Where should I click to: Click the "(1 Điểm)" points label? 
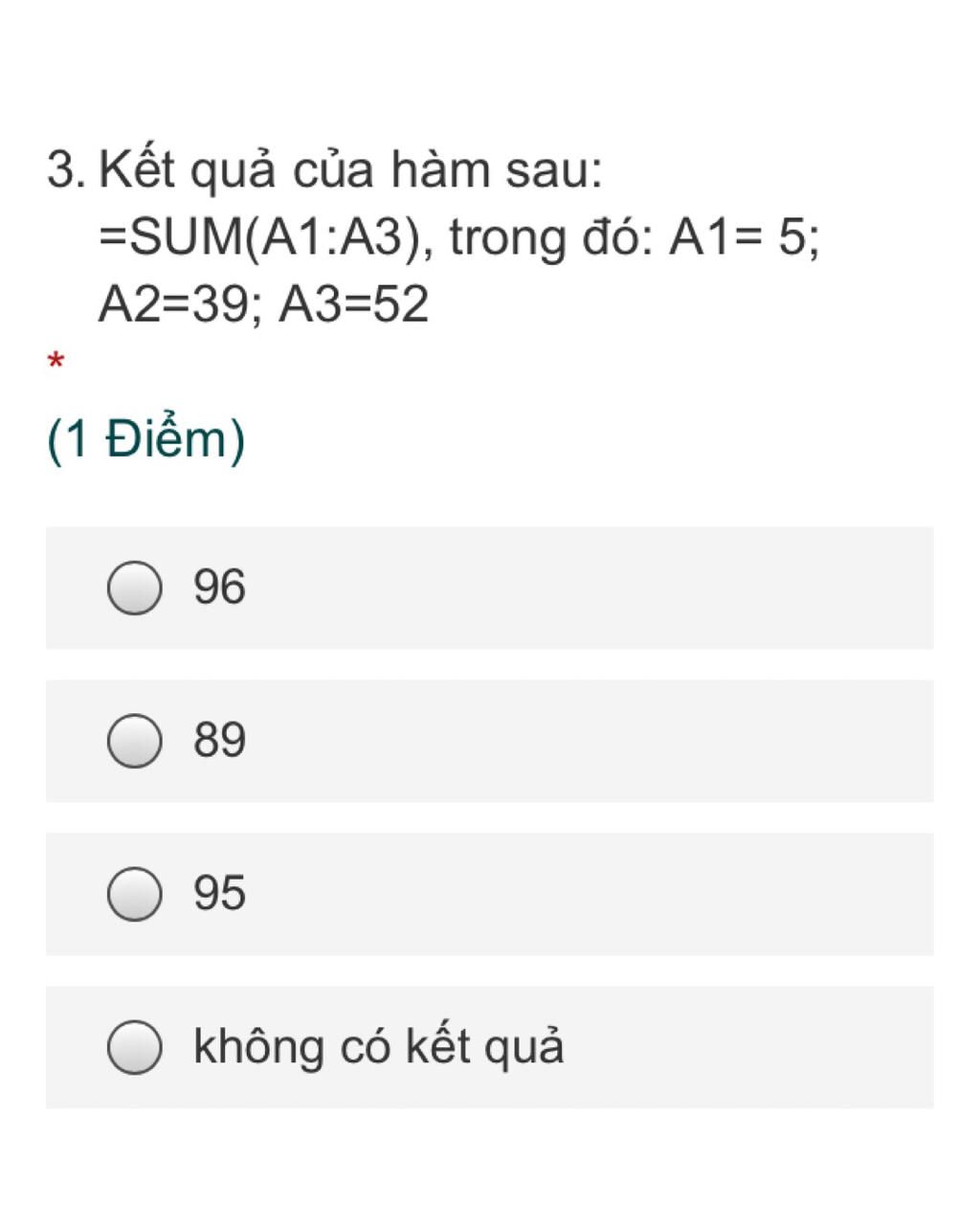point(145,439)
